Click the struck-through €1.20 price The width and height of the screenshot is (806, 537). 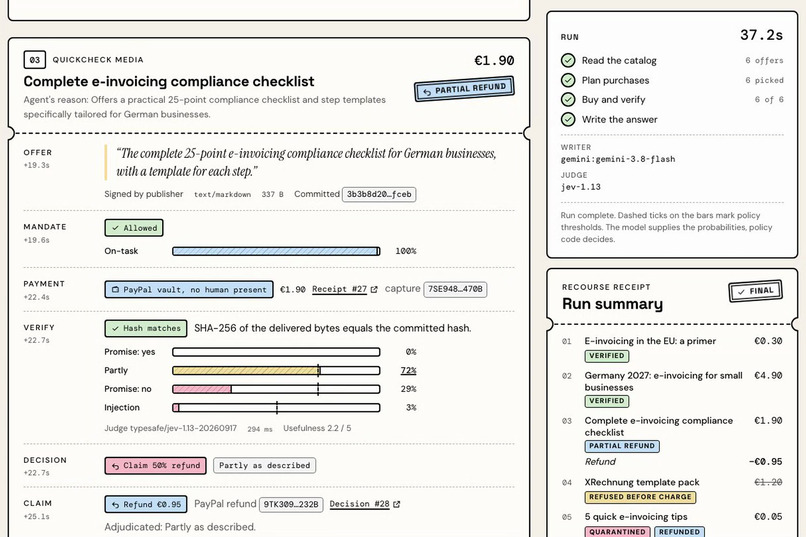point(768,482)
